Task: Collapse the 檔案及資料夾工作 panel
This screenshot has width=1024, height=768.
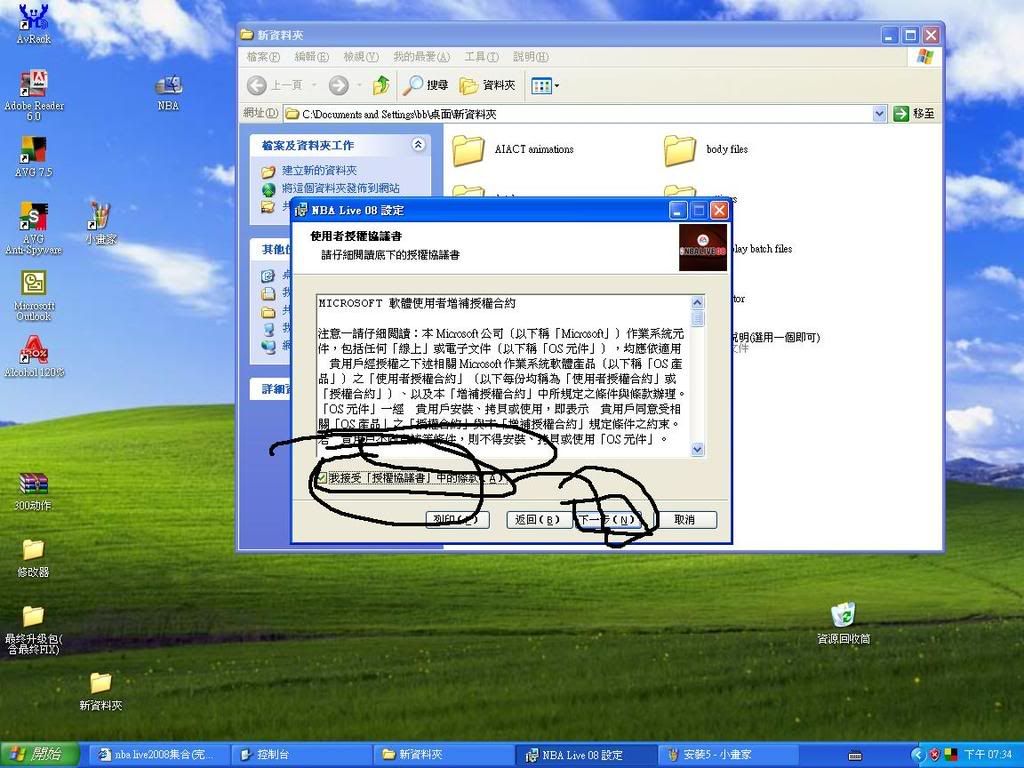Action: [x=418, y=144]
